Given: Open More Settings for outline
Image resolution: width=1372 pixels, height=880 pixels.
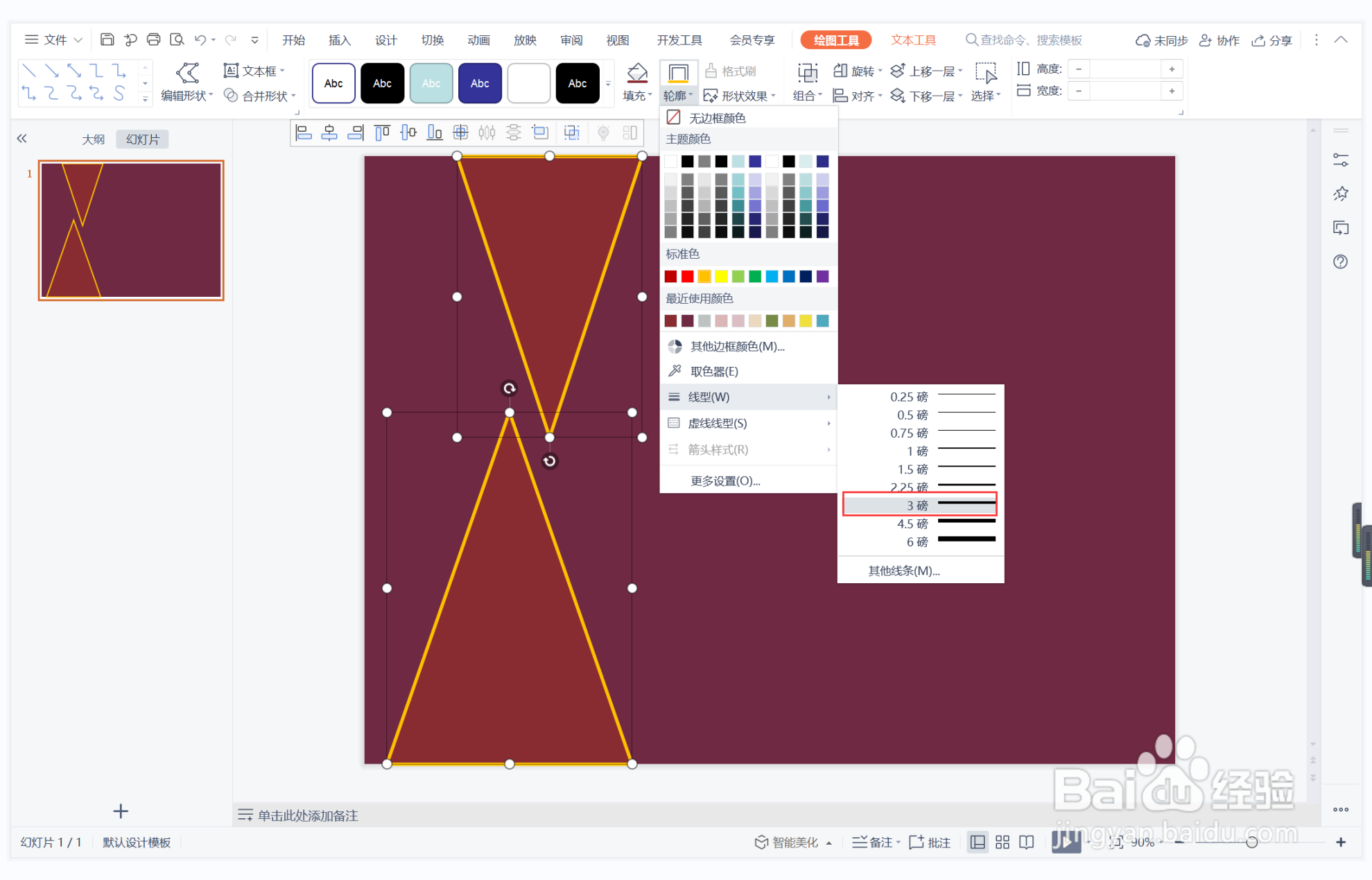Looking at the screenshot, I should pyautogui.click(x=725, y=481).
